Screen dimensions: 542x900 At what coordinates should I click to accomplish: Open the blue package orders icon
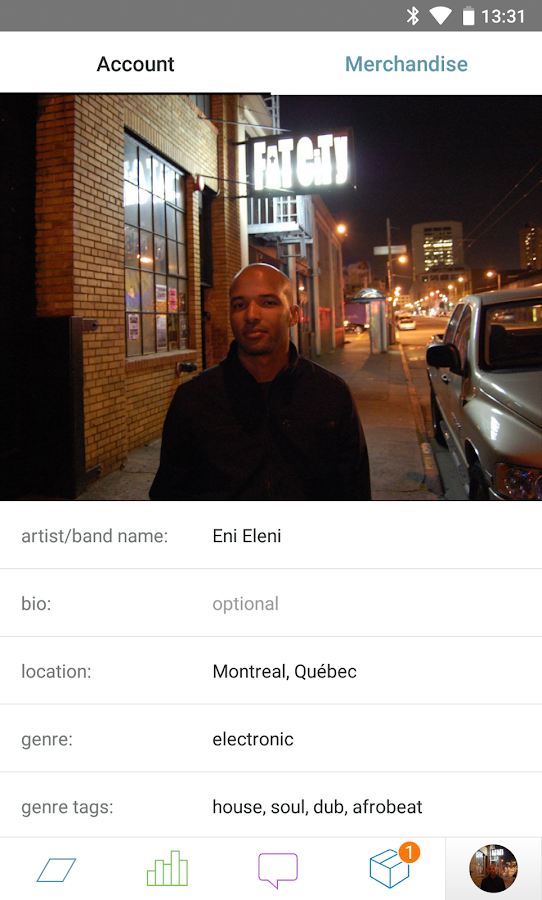[x=389, y=868]
